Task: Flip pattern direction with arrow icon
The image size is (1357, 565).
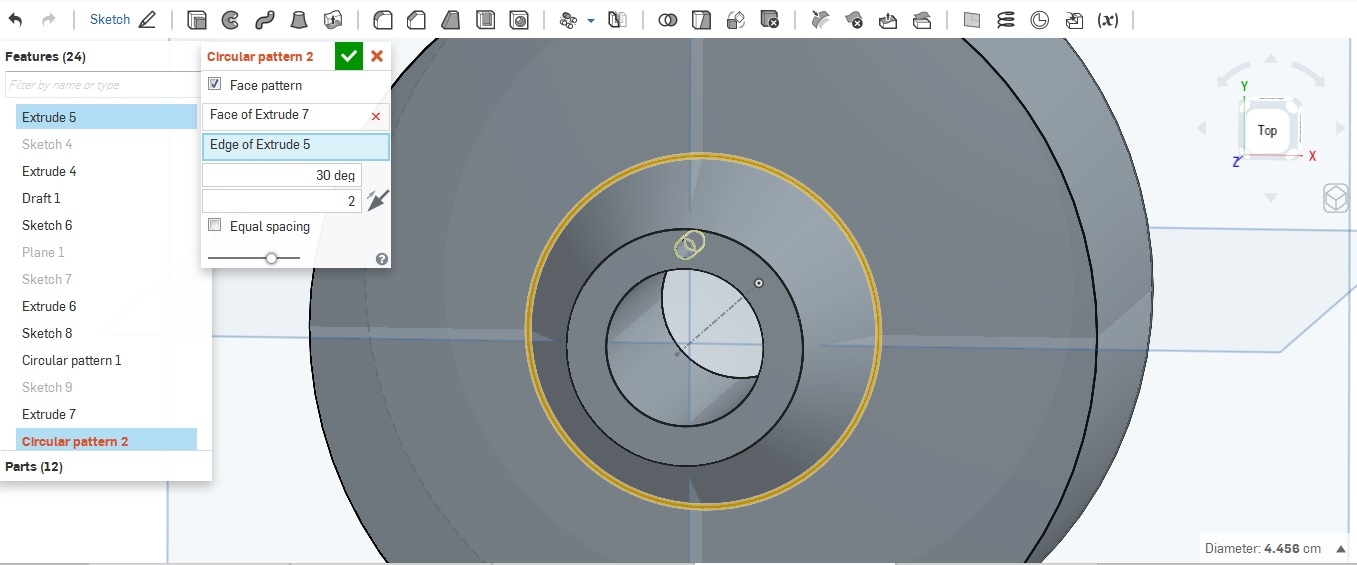Action: click(377, 200)
